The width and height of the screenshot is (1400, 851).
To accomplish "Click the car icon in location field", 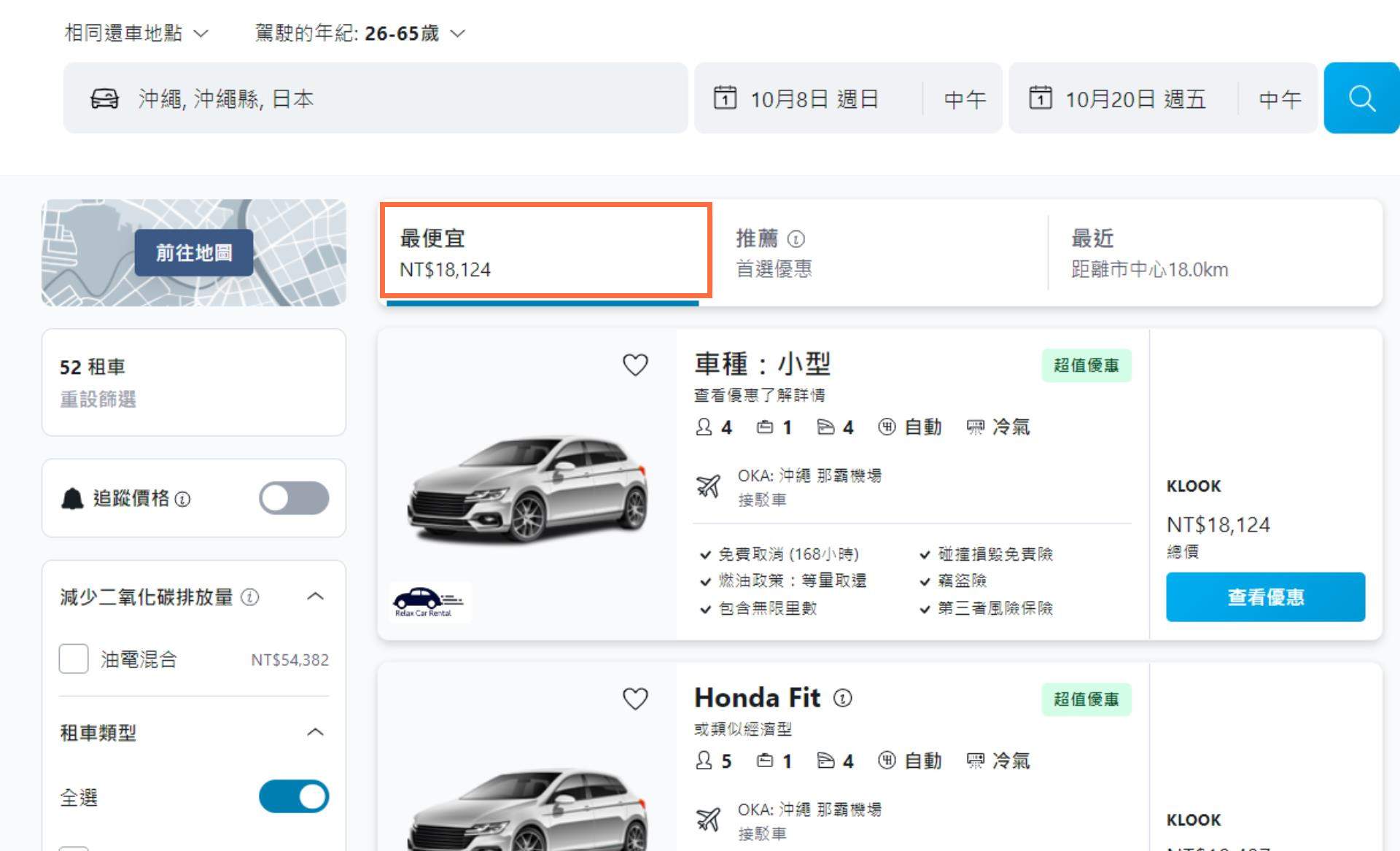I will pyautogui.click(x=104, y=98).
